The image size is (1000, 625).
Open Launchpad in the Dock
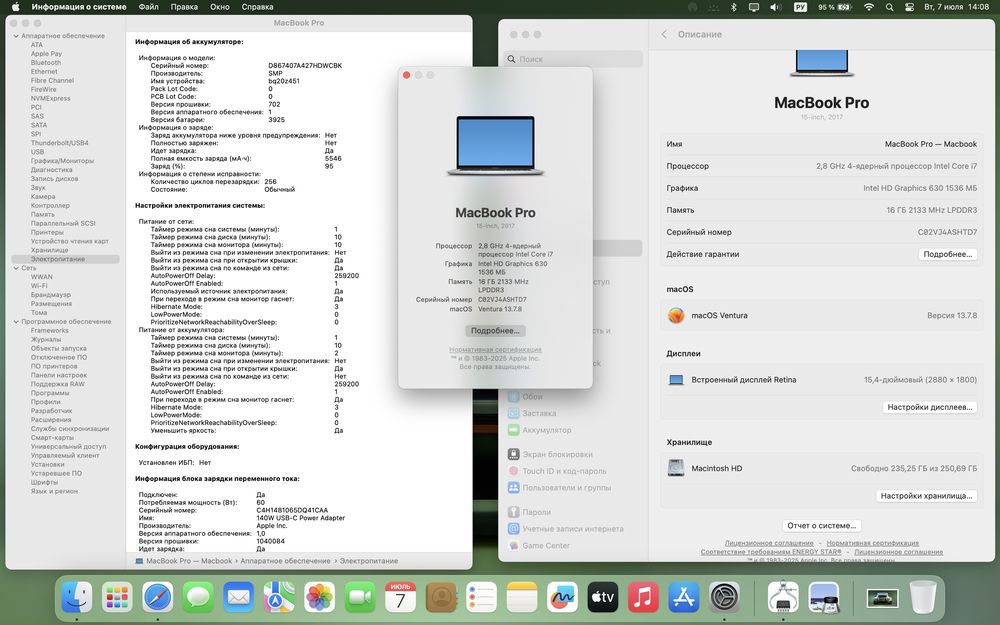[x=117, y=597]
